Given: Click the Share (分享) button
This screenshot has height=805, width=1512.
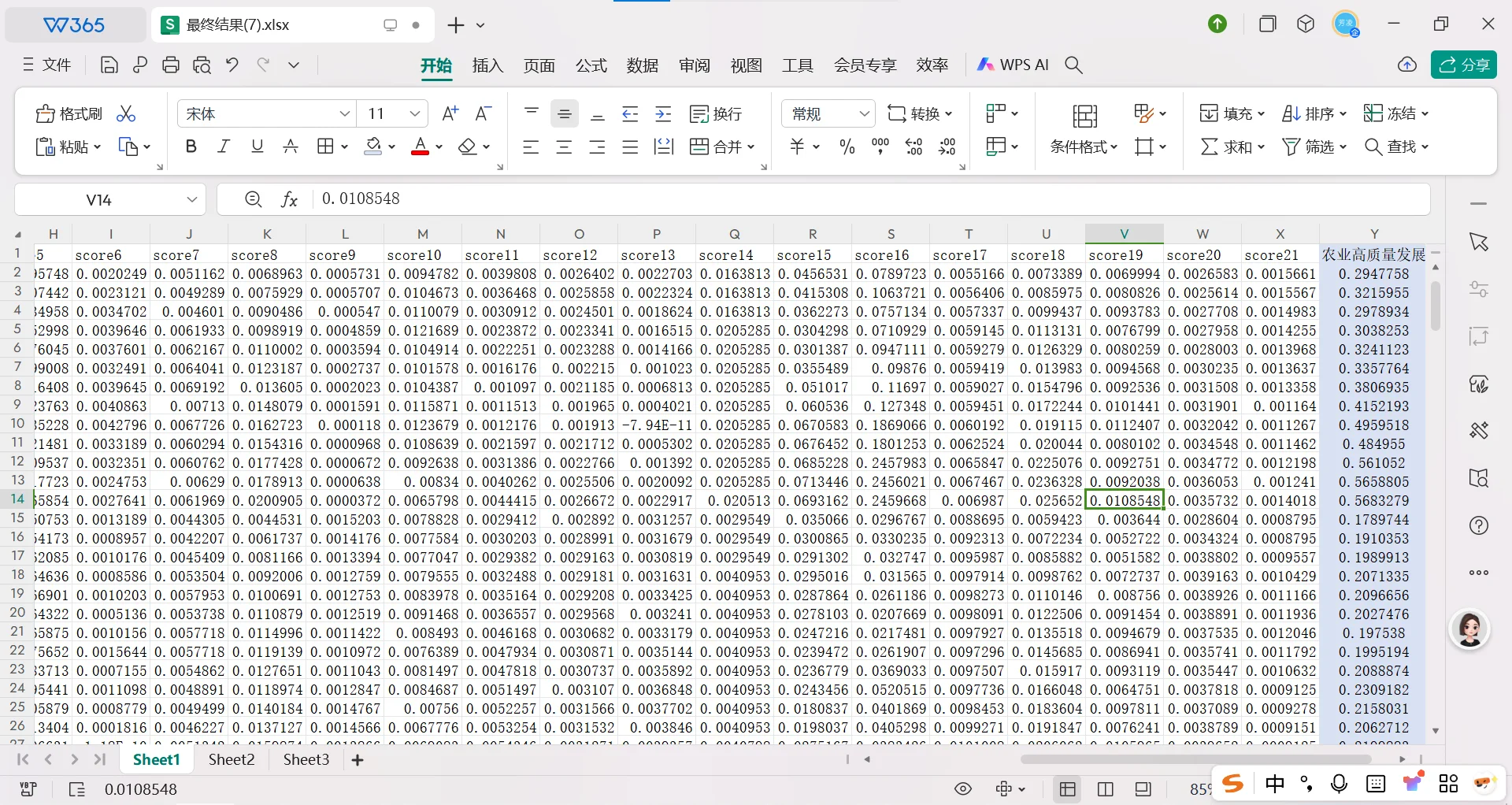Looking at the screenshot, I should pos(1464,65).
